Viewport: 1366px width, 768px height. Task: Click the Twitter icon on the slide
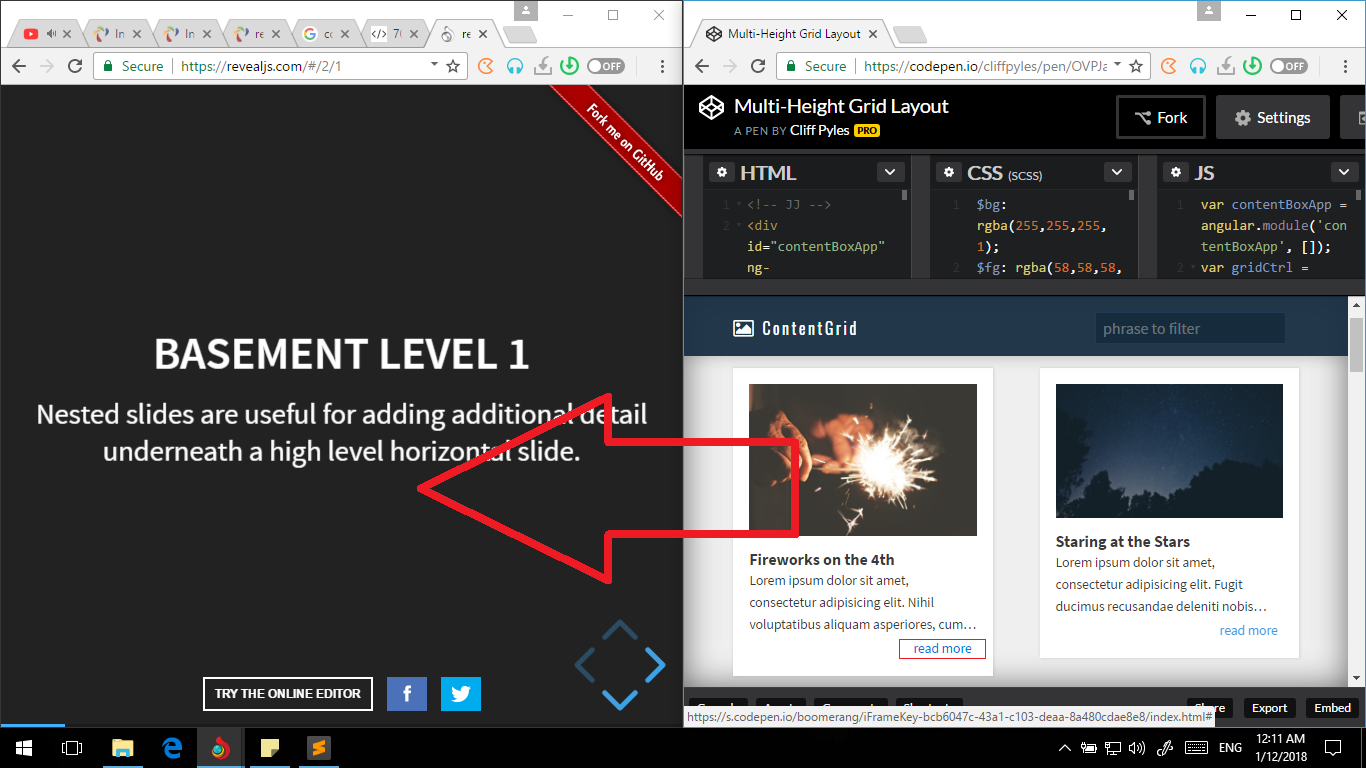(x=460, y=693)
